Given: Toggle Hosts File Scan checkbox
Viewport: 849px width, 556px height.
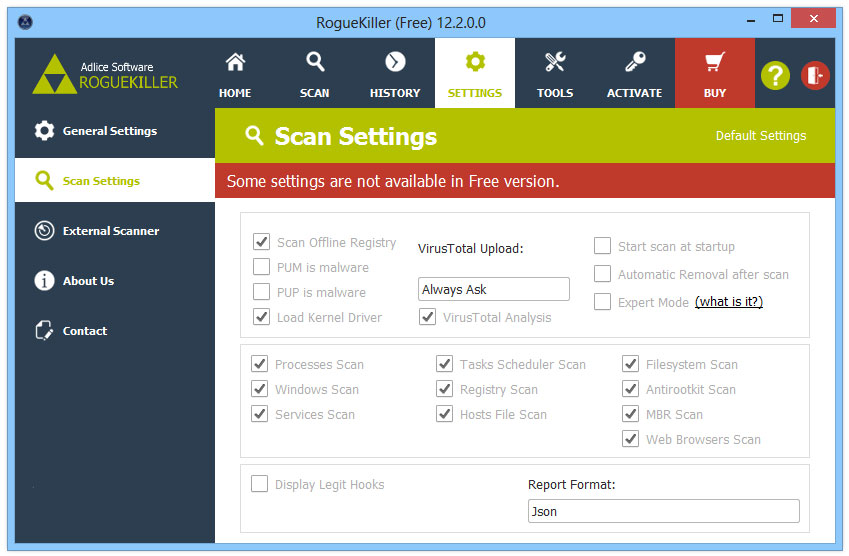Looking at the screenshot, I should [445, 414].
